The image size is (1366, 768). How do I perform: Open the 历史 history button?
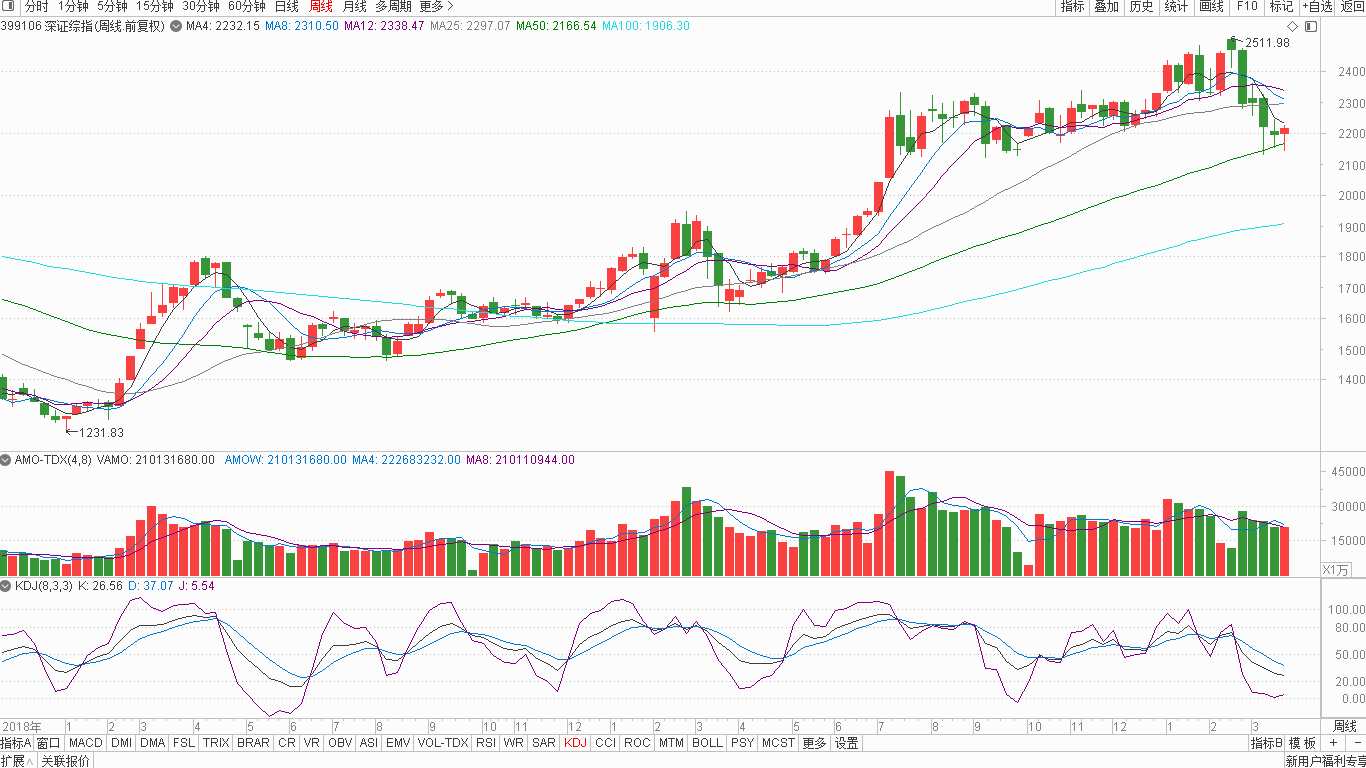[1141, 6]
